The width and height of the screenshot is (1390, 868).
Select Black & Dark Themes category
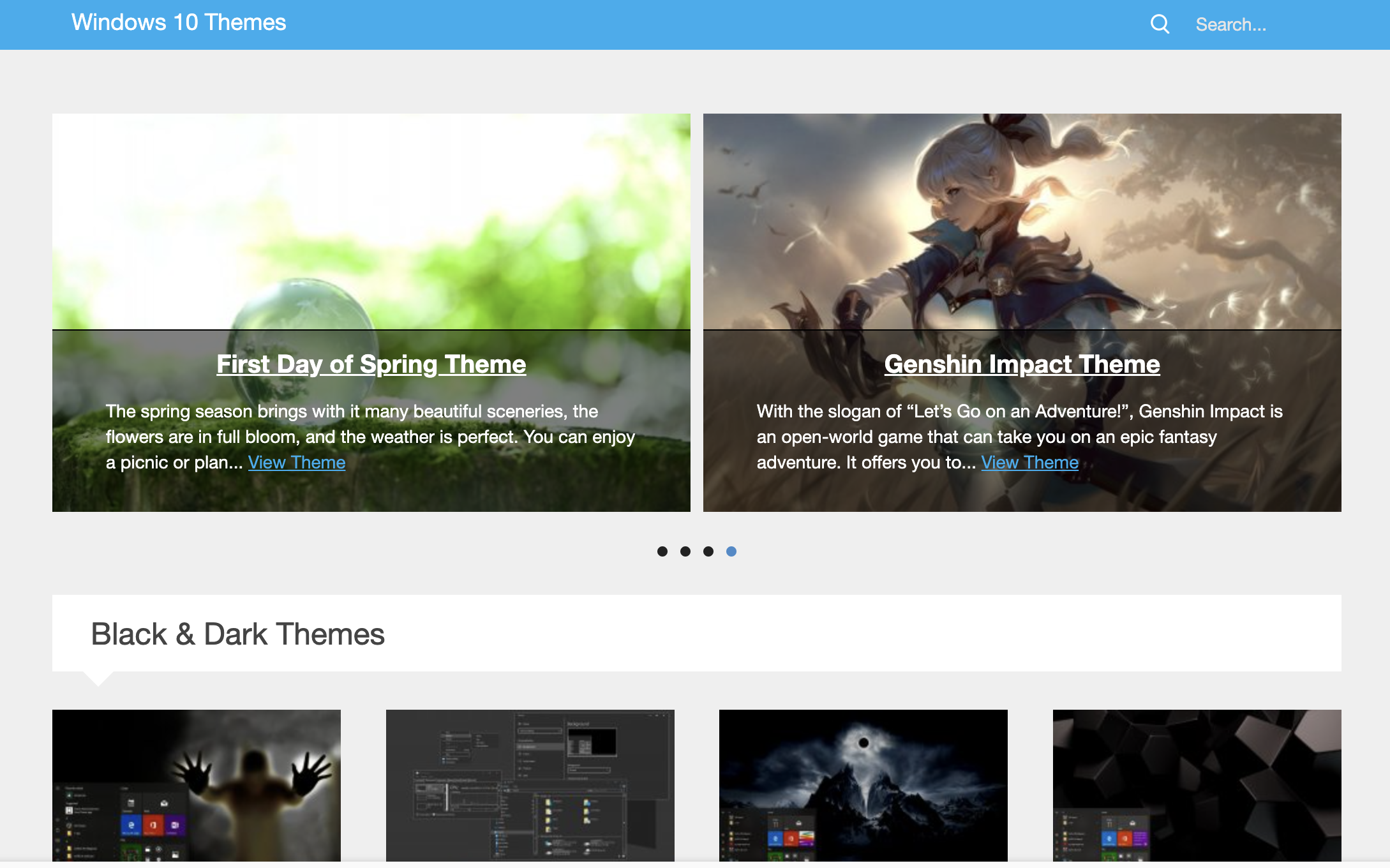click(237, 633)
